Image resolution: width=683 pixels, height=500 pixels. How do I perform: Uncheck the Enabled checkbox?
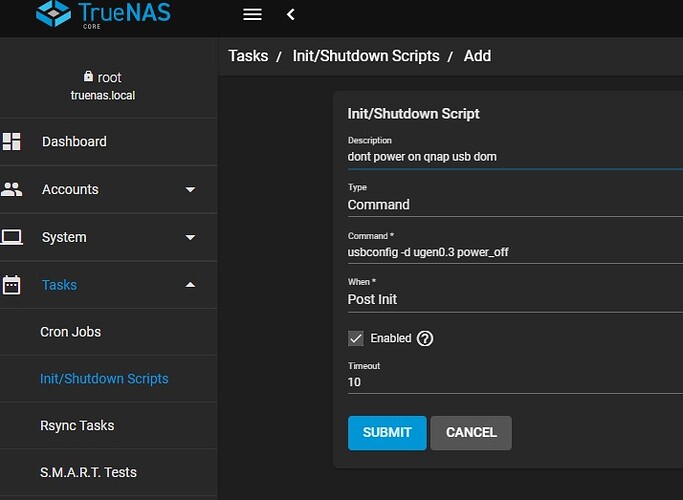click(357, 338)
